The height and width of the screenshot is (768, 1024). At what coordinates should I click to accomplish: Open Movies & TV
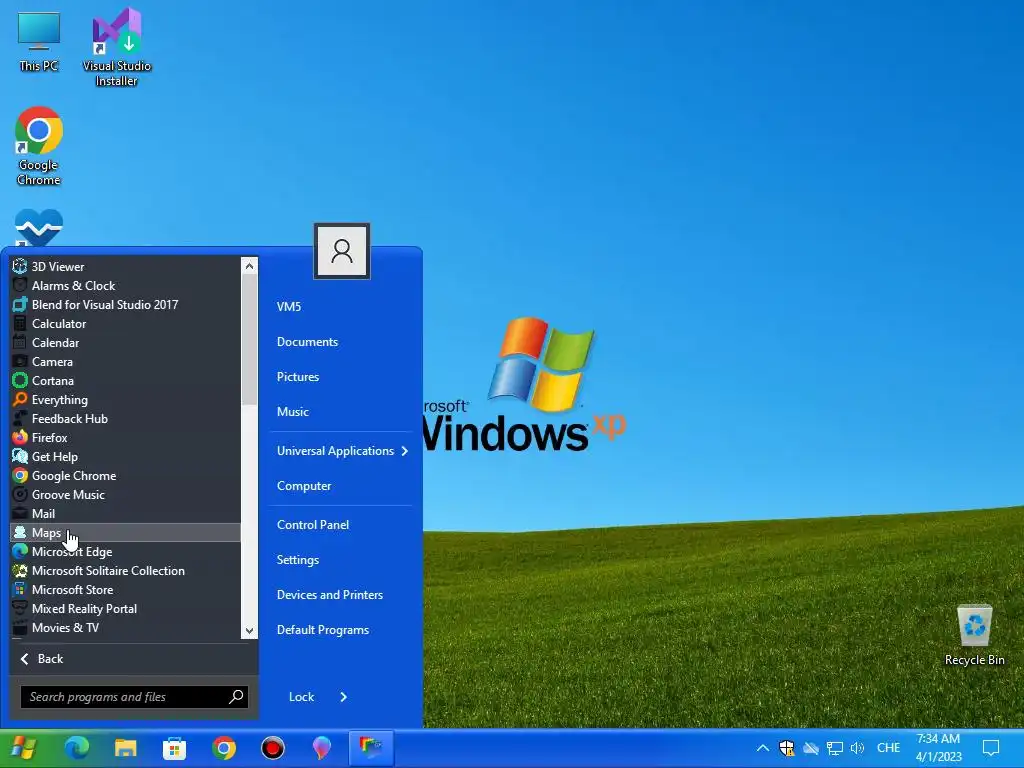[x=125, y=627]
